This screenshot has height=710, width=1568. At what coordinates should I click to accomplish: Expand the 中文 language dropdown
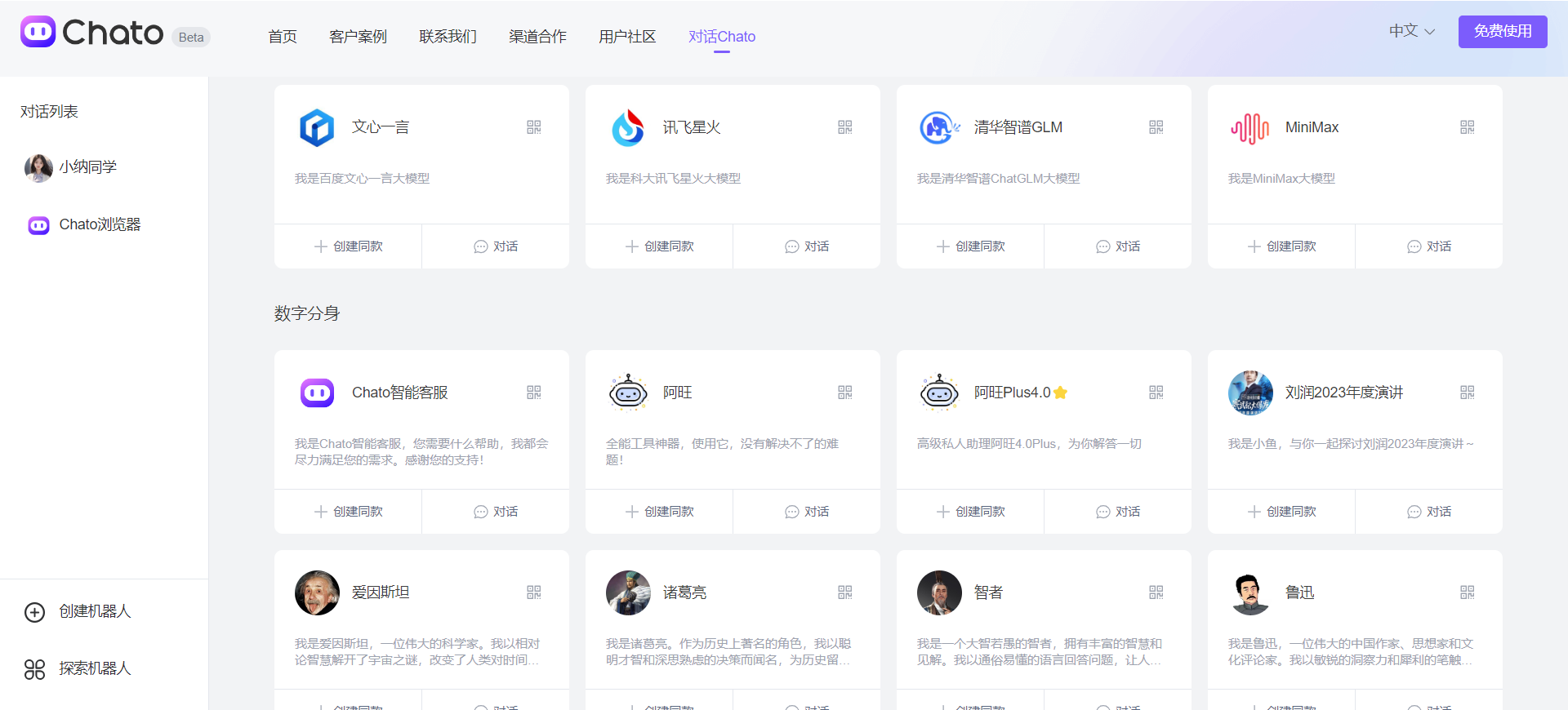(x=1411, y=31)
